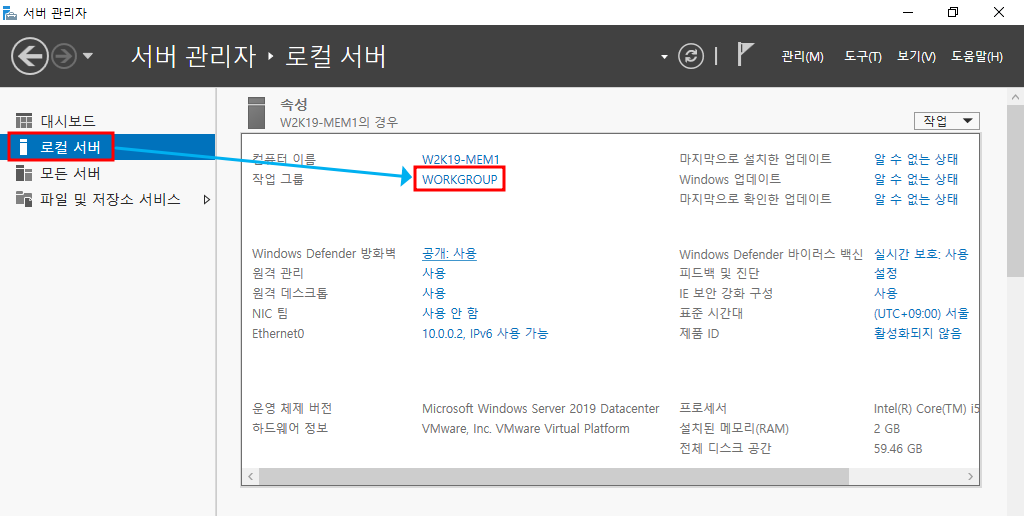Click 서버 관리자 in the breadcrumb title
Screen dimensions: 1024x516
point(194,57)
